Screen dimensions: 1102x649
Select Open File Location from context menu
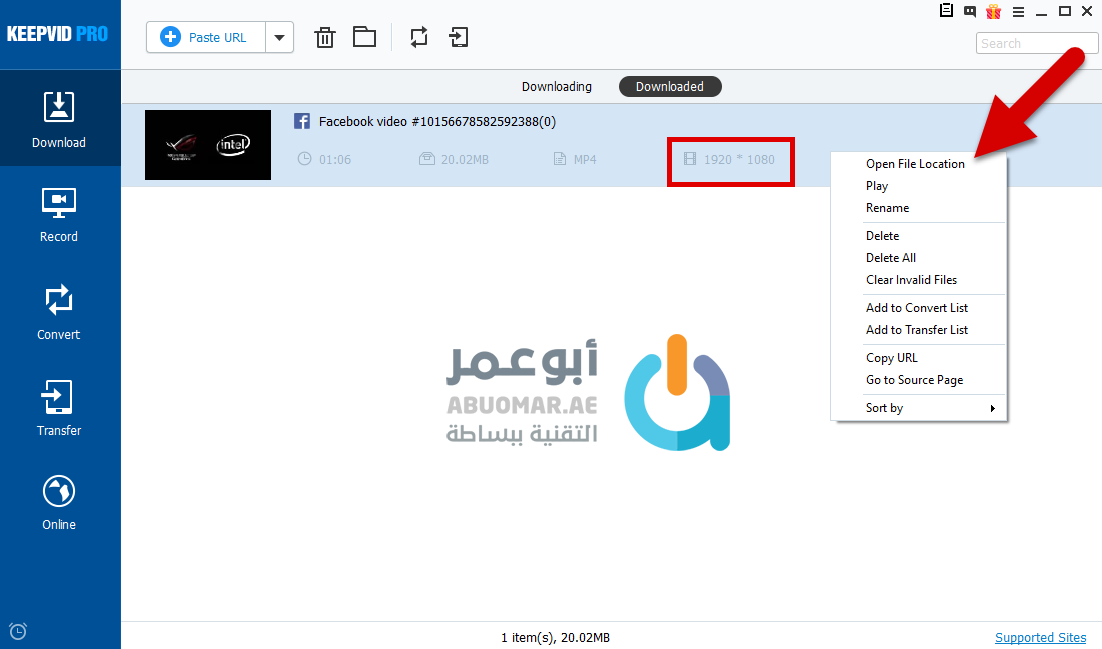tap(915, 164)
